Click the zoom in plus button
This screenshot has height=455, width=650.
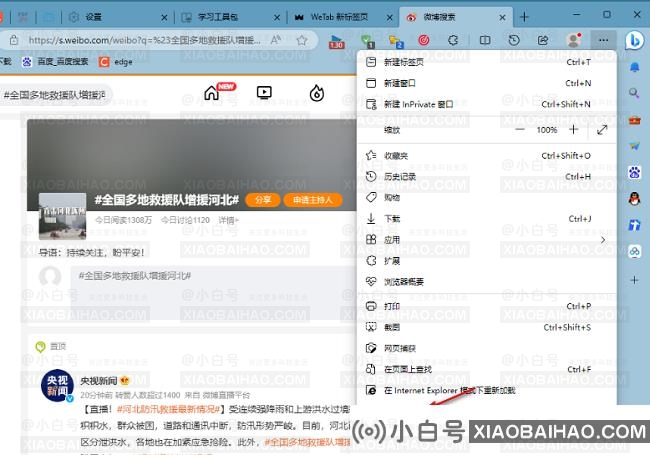[x=574, y=130]
